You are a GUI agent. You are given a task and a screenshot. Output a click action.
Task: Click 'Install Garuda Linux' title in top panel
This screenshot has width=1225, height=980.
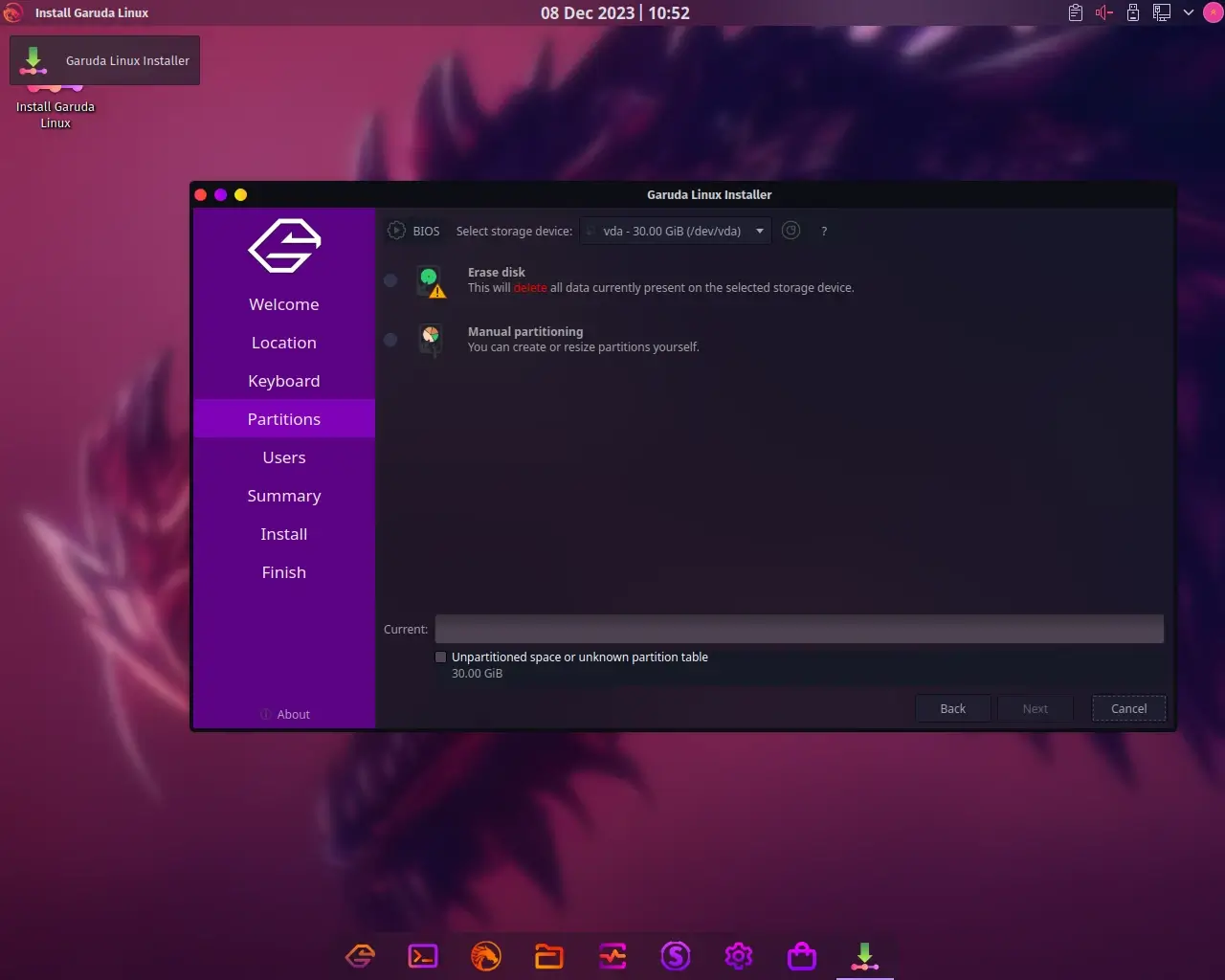coord(92,12)
